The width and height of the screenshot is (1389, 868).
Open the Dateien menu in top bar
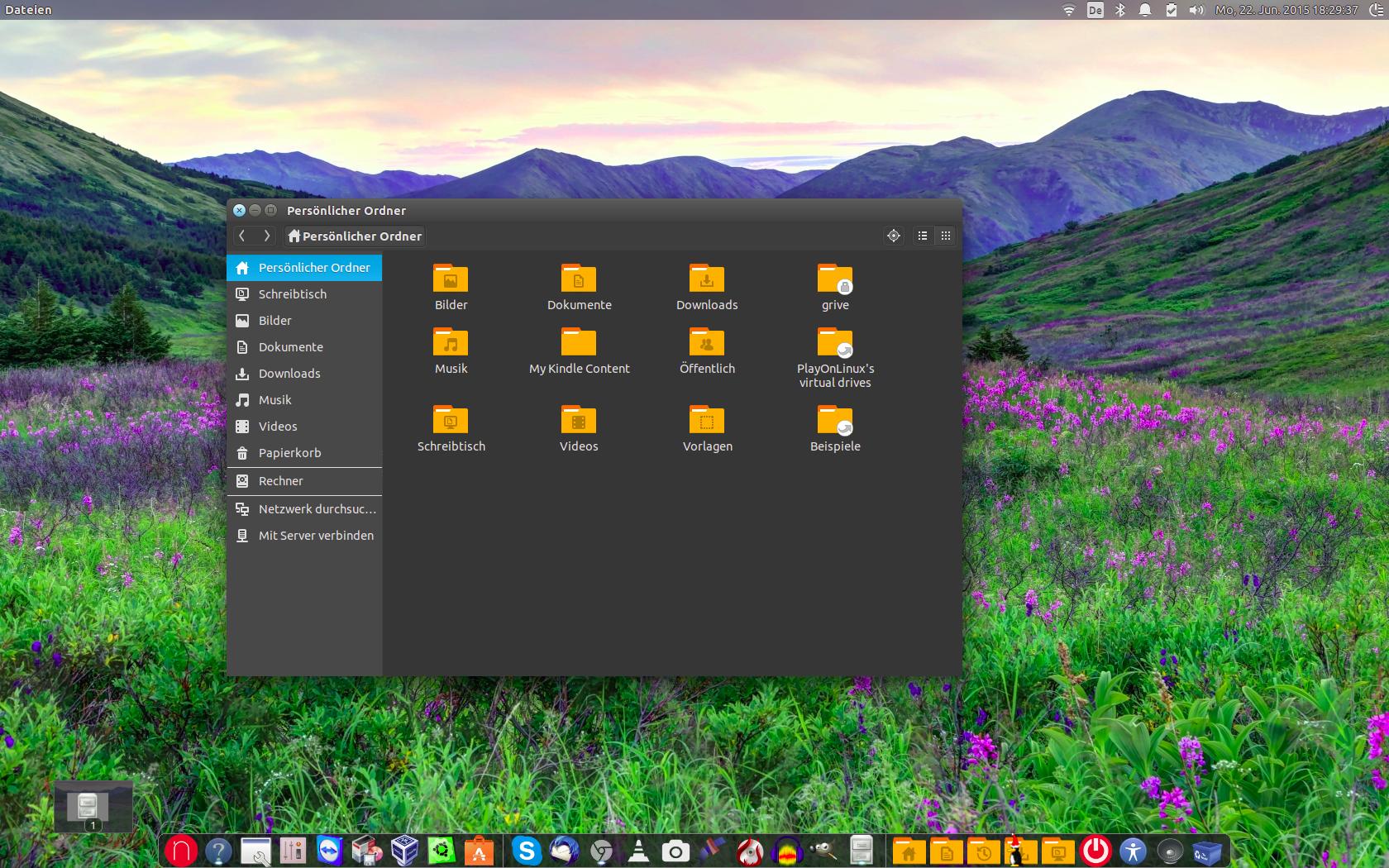click(x=28, y=10)
